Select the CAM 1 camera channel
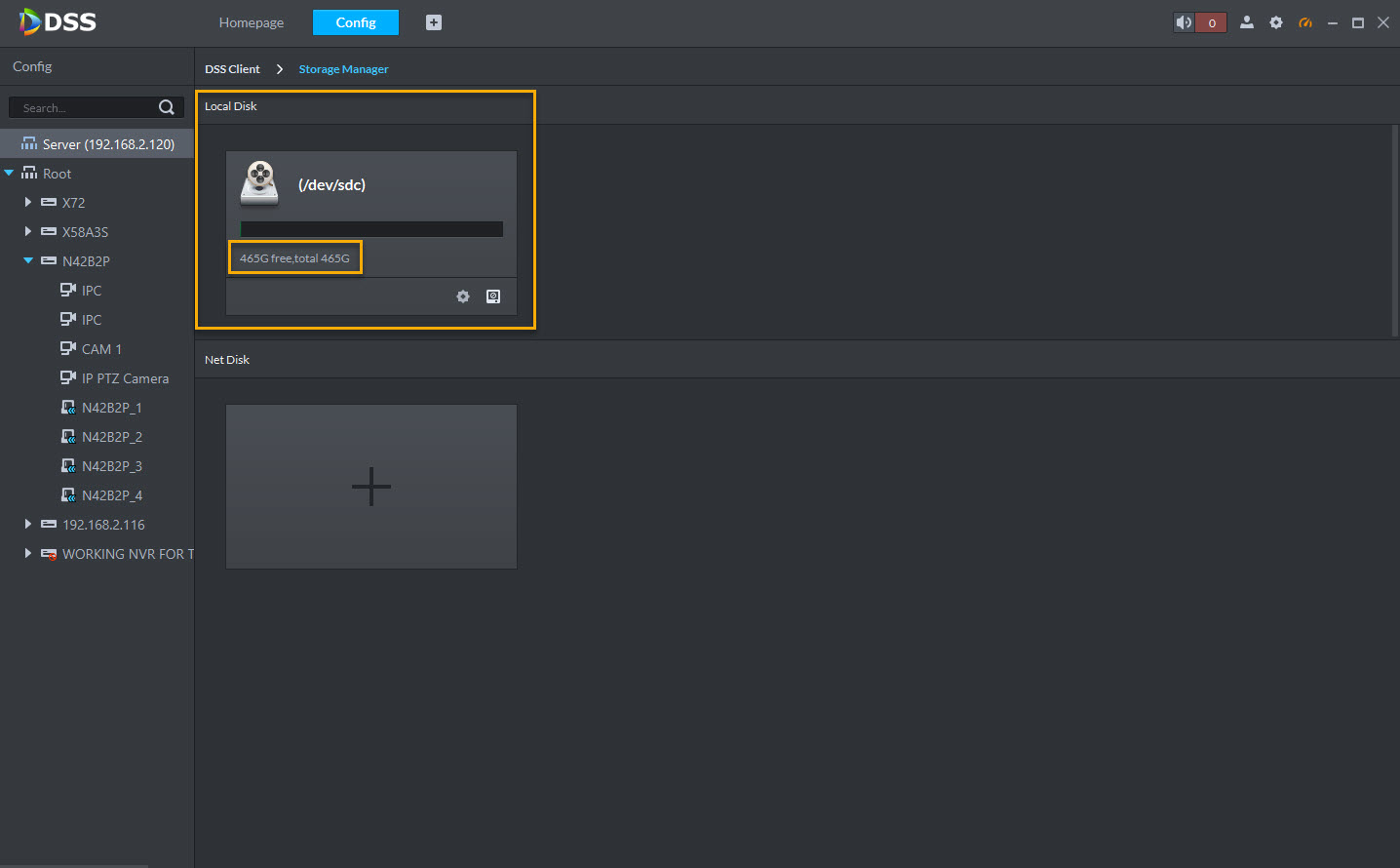Screen dimensions: 1400x868 [x=101, y=349]
